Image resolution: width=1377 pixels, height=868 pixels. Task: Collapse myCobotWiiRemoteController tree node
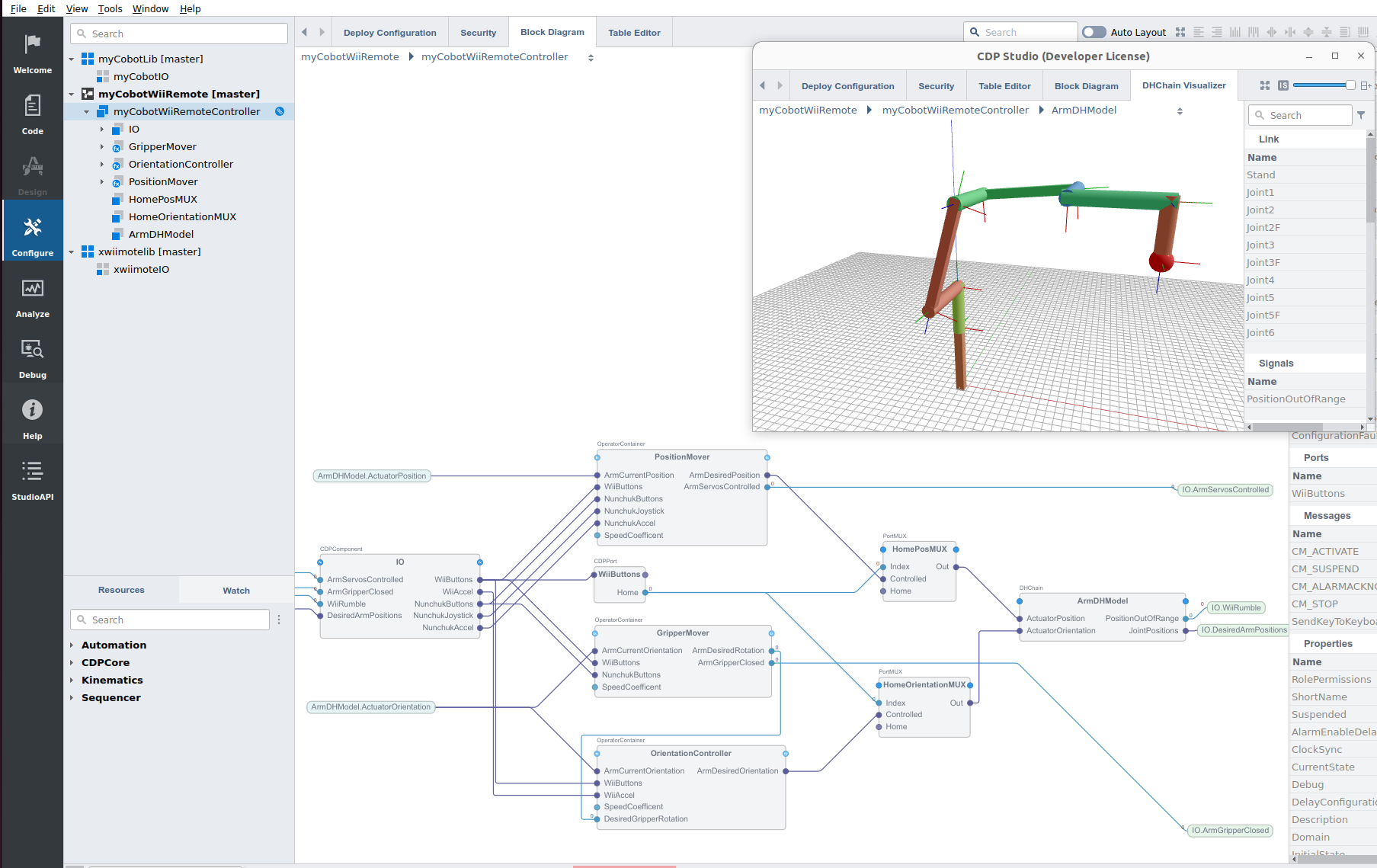coord(87,111)
